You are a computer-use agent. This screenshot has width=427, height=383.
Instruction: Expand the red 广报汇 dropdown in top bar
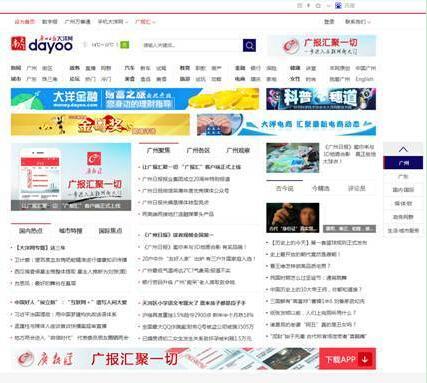coord(145,22)
